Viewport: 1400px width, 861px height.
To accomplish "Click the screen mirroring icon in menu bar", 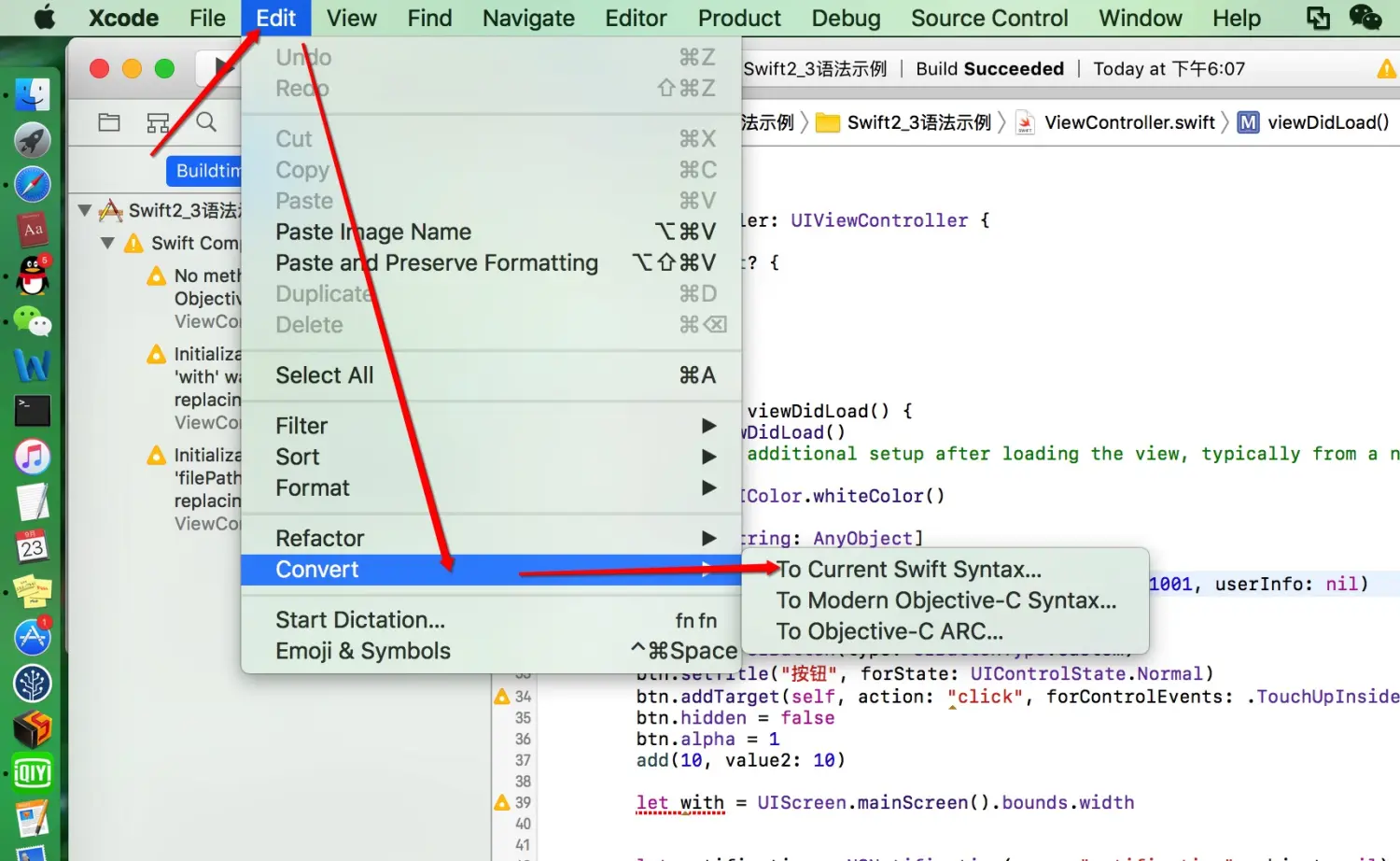I will point(1318,18).
